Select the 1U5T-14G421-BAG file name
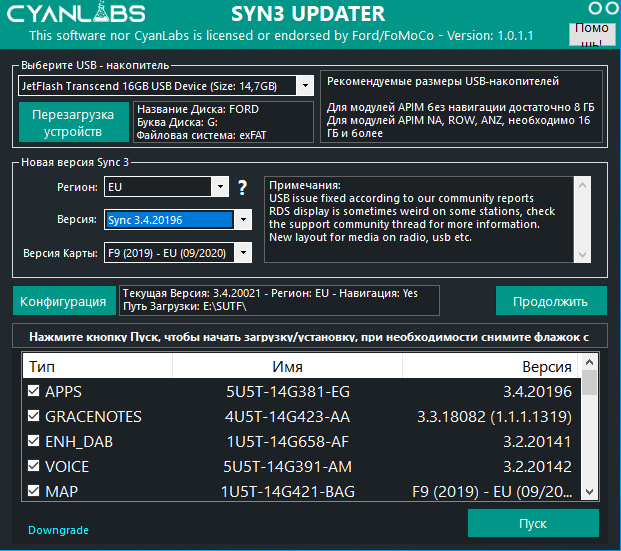Image resolution: width=621 pixels, height=551 pixels. coord(288,492)
